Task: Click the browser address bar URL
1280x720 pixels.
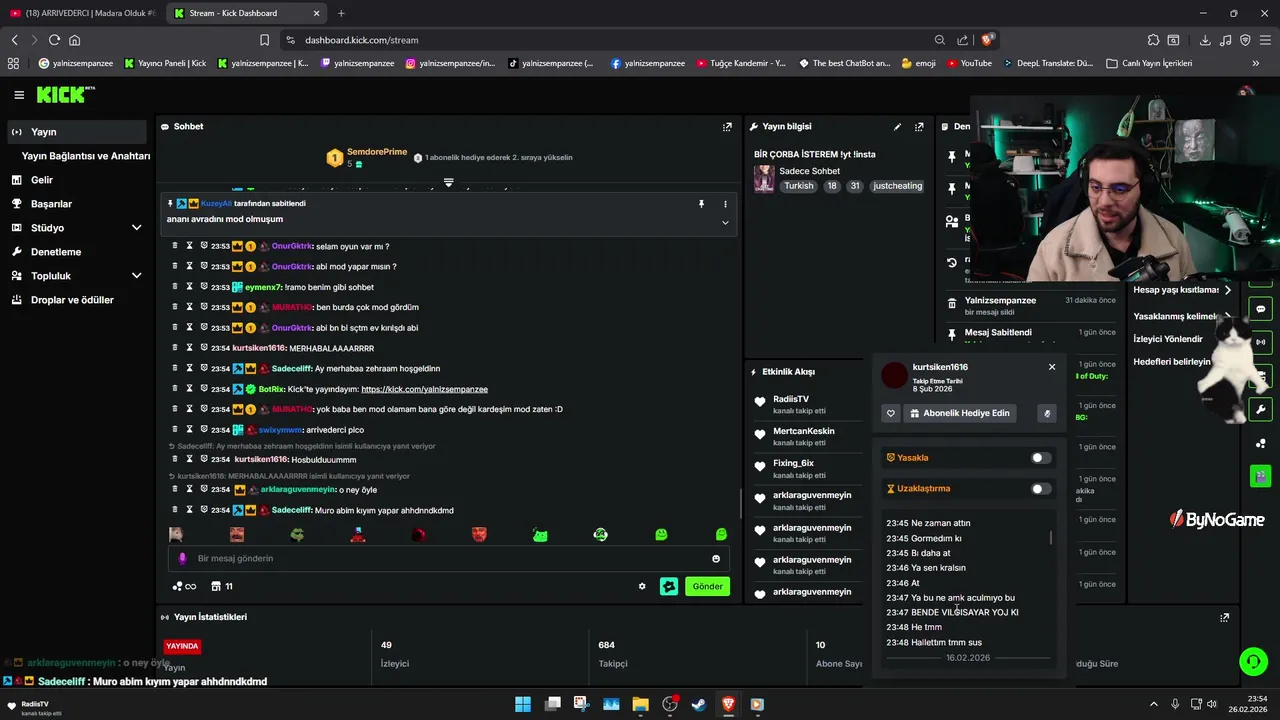Action: tap(361, 40)
